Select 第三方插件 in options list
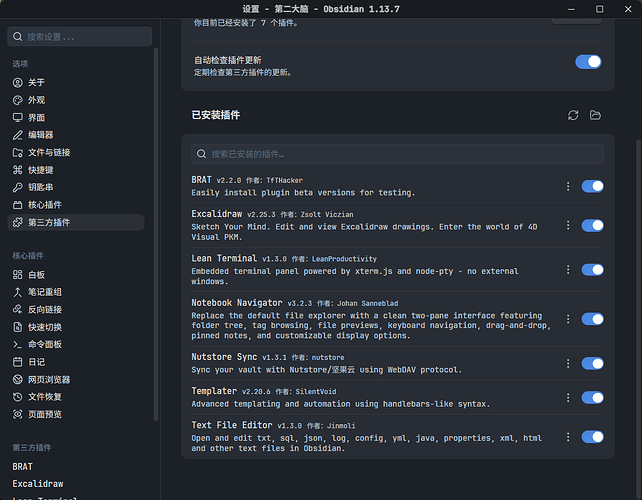This screenshot has height=500, width=642. 76,223
